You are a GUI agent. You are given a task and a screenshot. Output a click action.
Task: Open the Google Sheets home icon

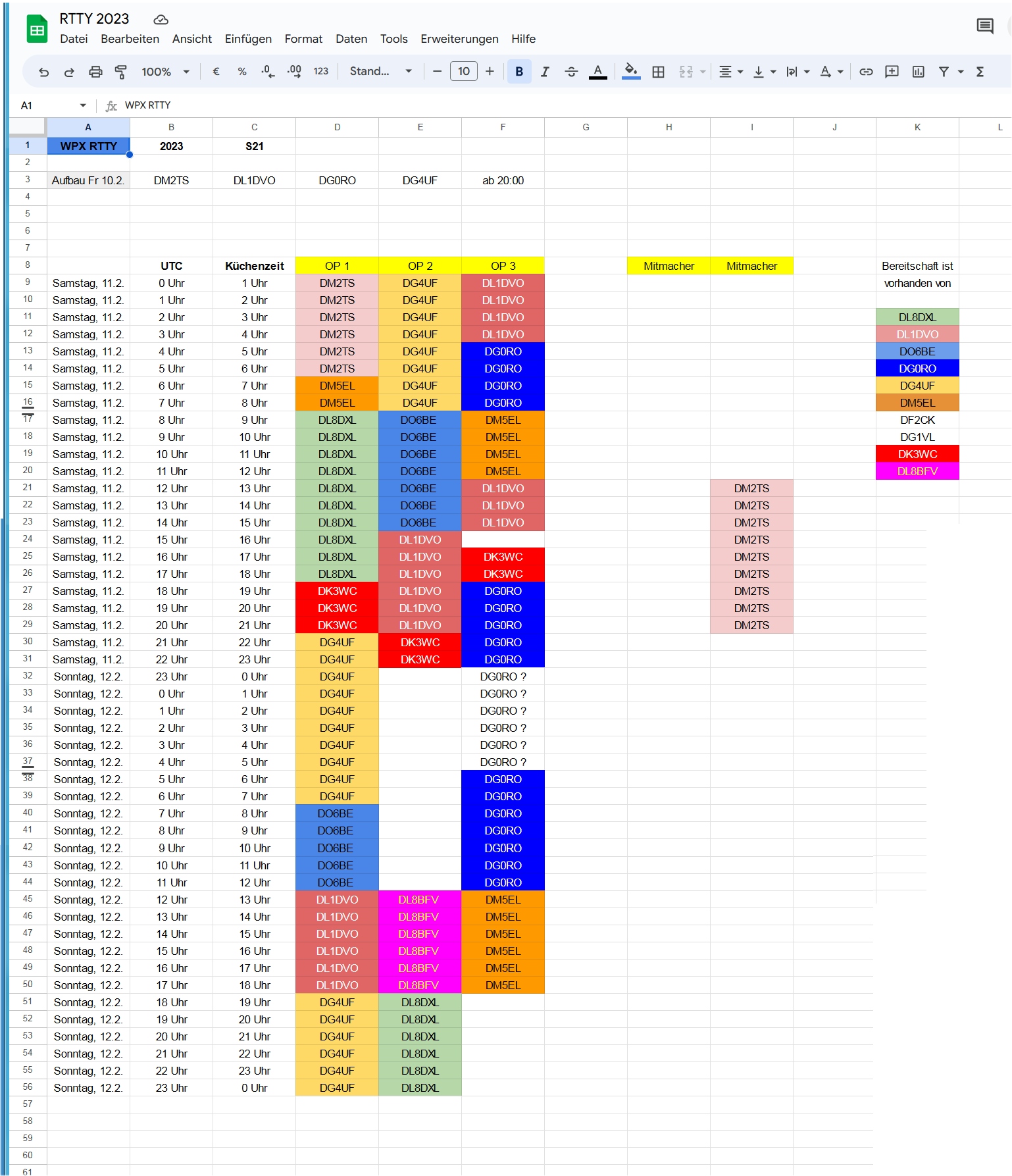pos(37,29)
